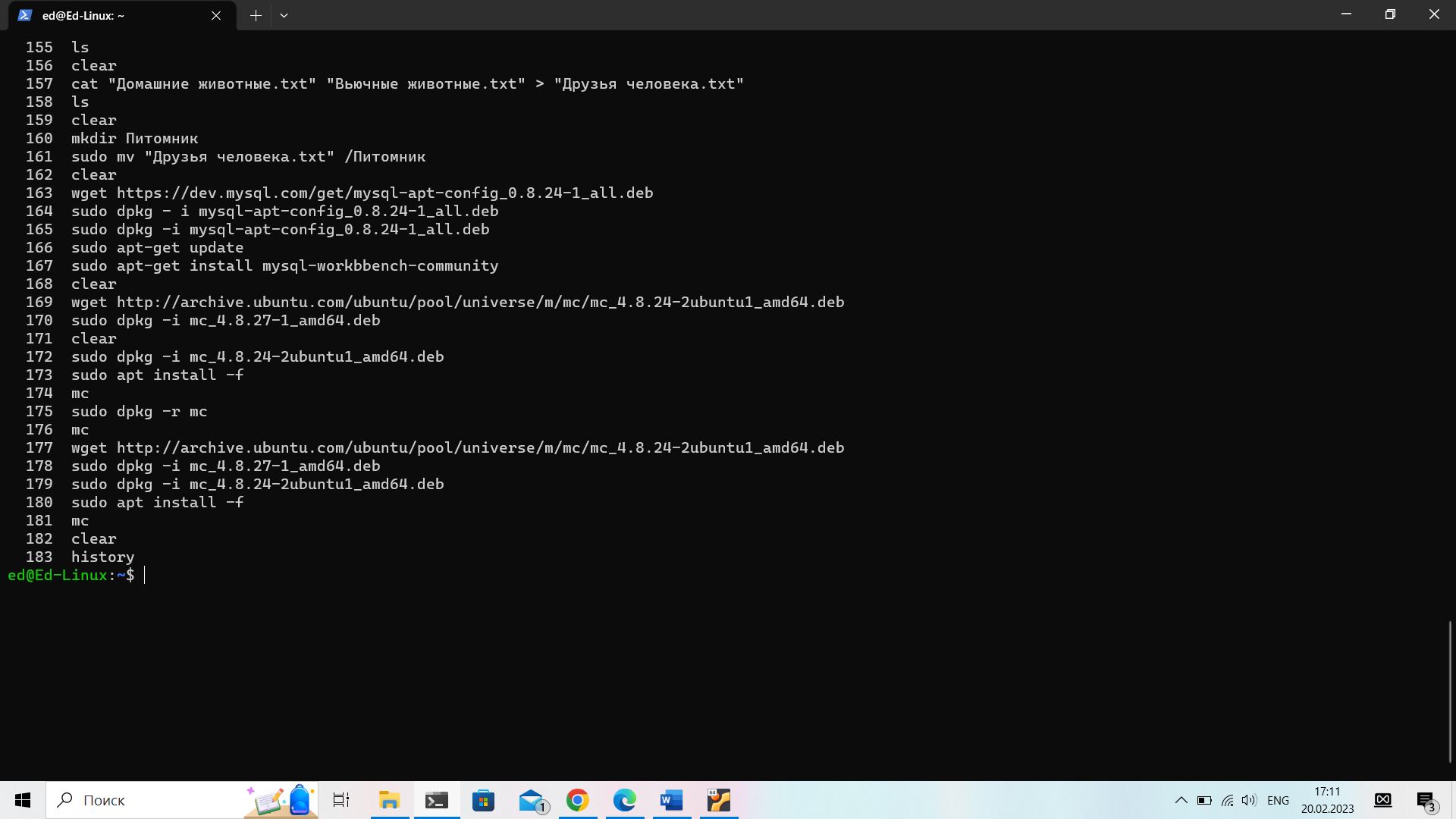Show hidden system tray icons

1181,800
